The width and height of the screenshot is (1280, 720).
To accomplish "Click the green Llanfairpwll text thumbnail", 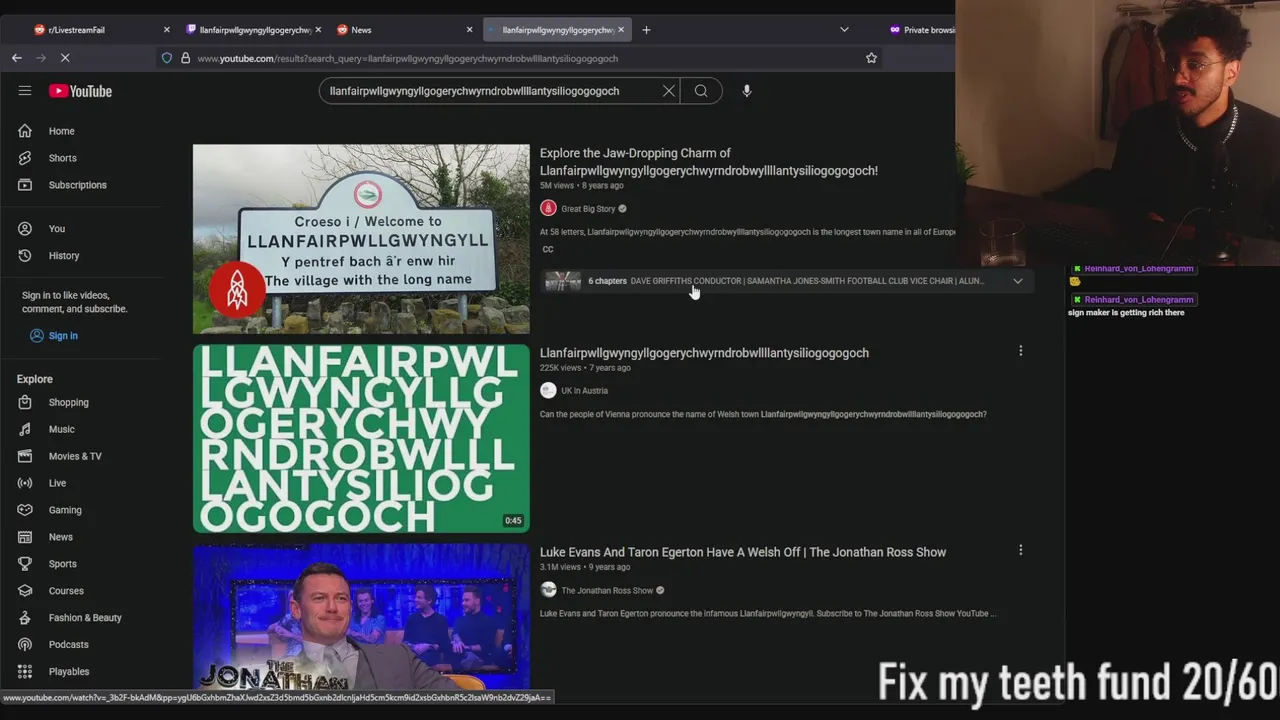I will [361, 439].
